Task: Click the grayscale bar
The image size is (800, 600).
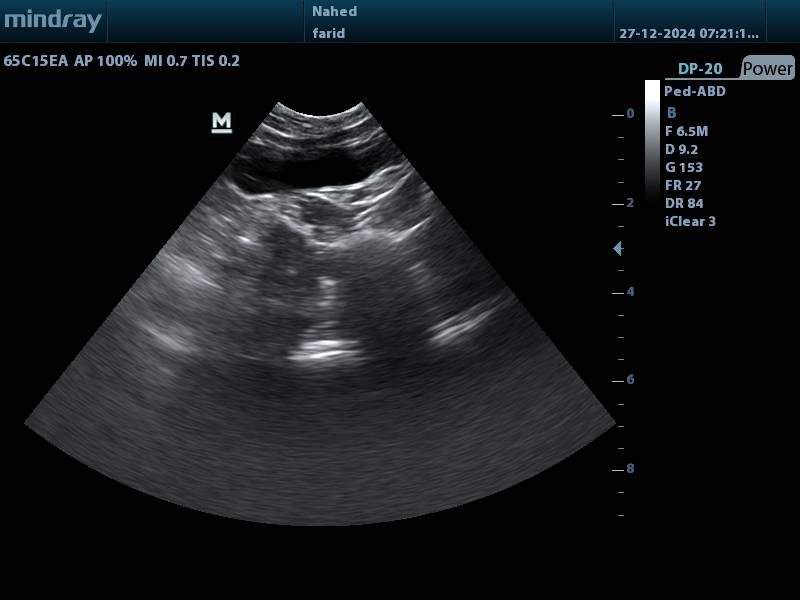Action: coord(652,143)
